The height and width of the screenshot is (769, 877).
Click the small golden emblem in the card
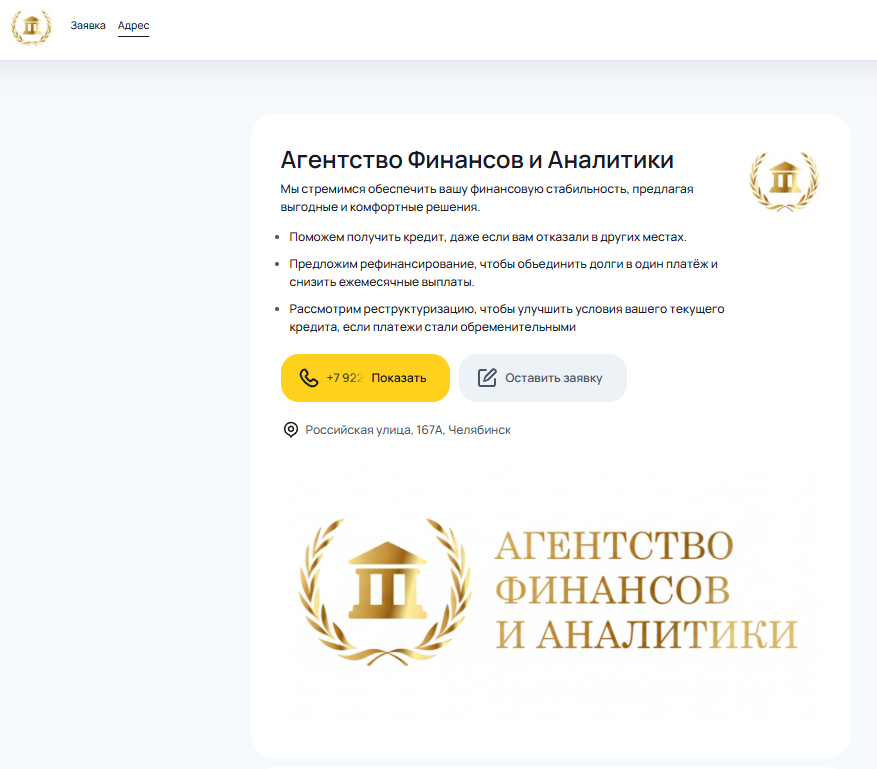click(784, 181)
